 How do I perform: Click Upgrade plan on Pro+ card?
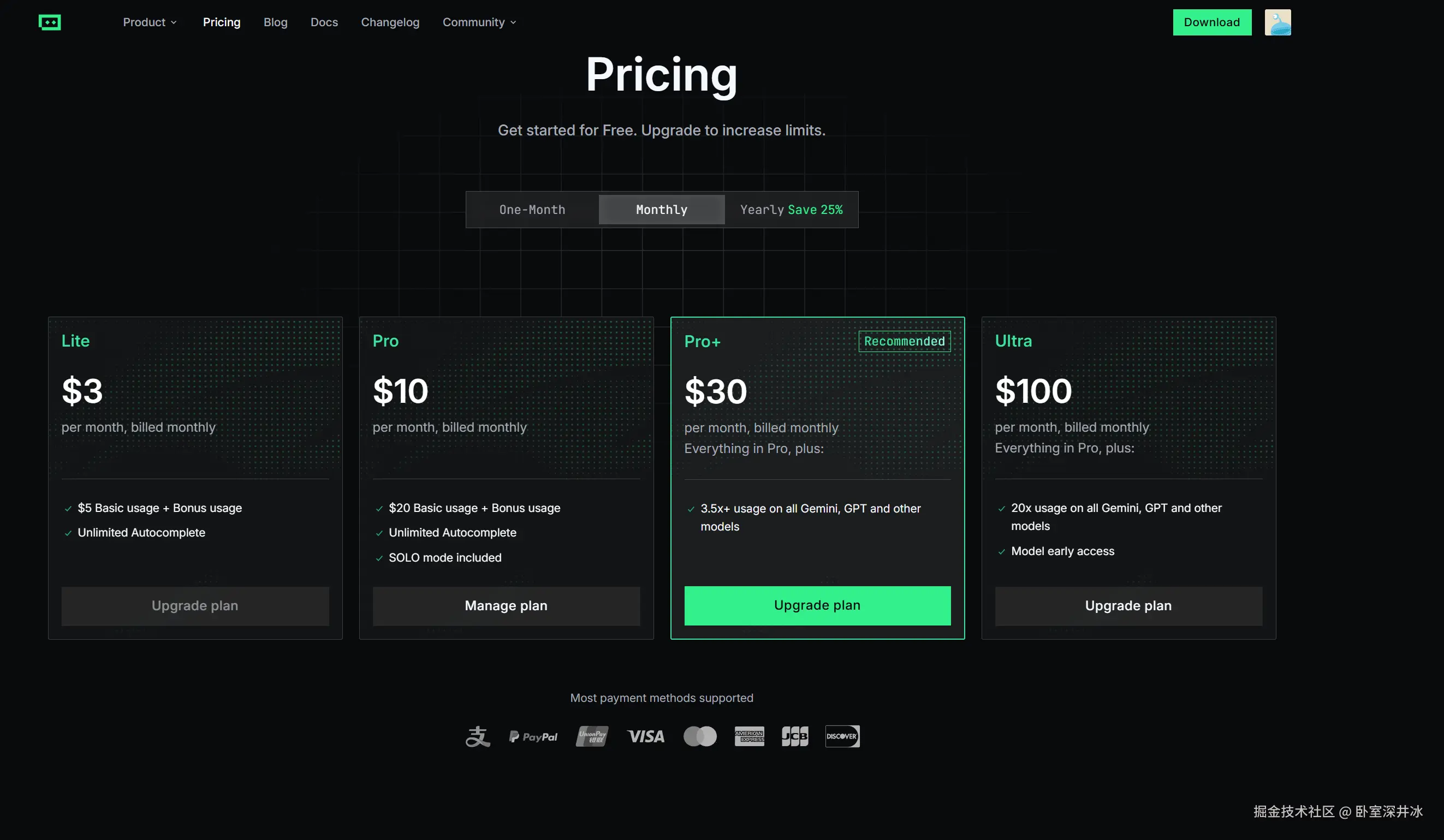pyautogui.click(x=817, y=605)
